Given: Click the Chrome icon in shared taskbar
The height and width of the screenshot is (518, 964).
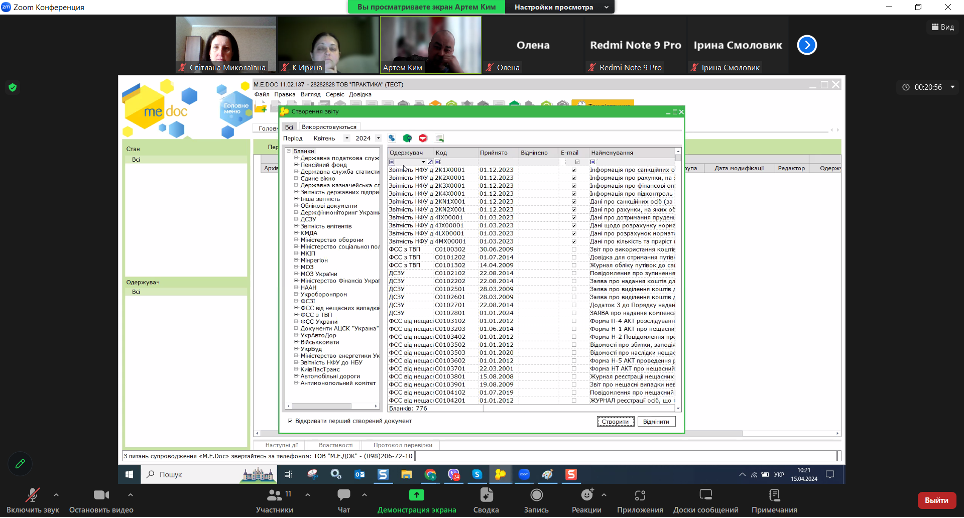Looking at the screenshot, I should (x=430, y=474).
